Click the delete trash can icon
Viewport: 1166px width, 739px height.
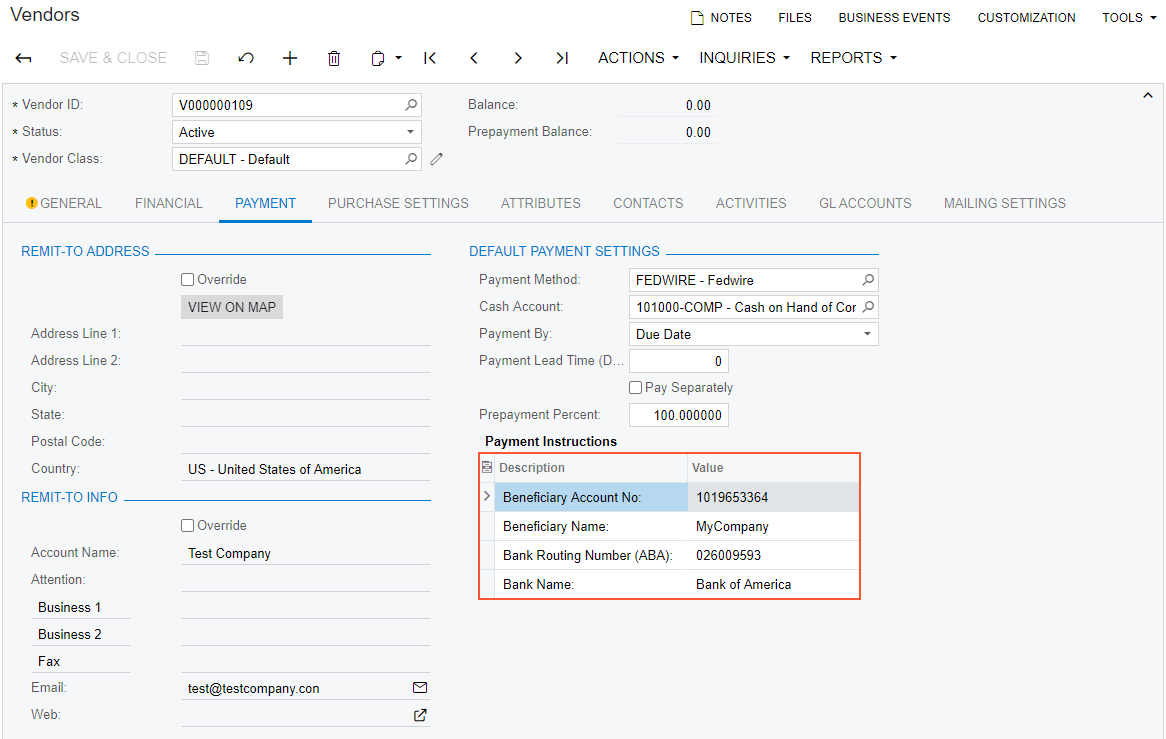point(334,58)
